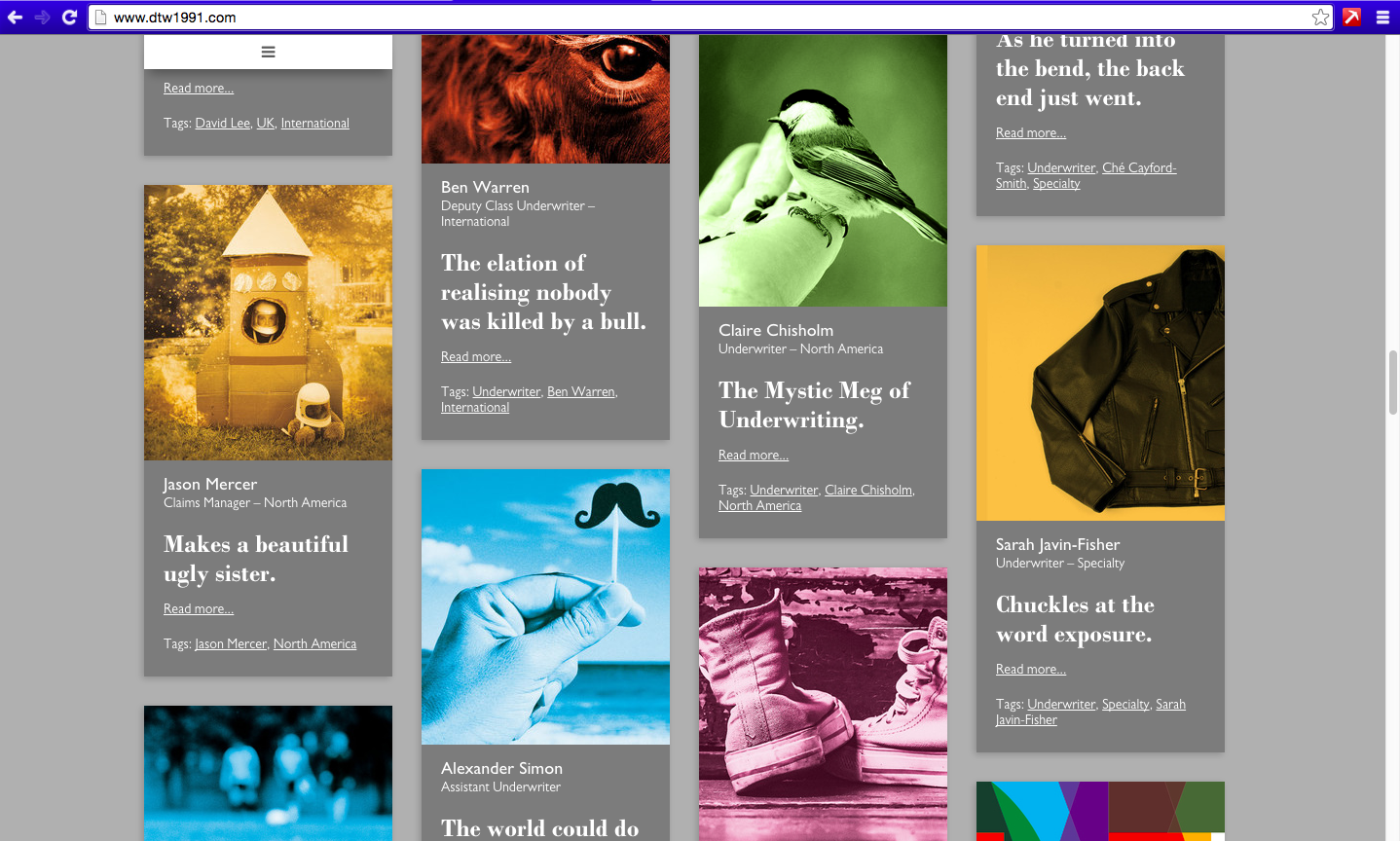Click International tag in David Lee card

(x=315, y=124)
